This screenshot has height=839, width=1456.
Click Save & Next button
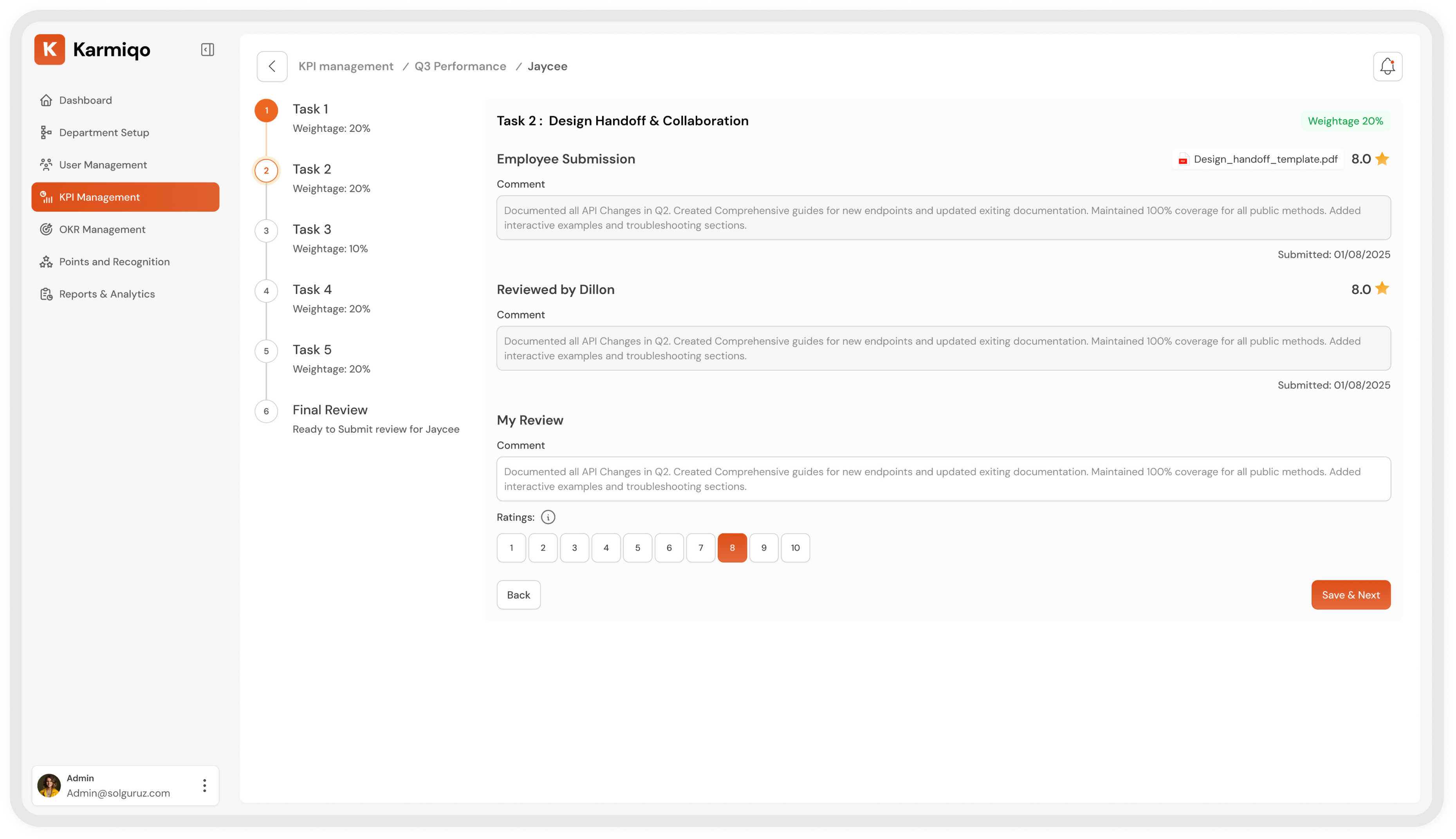click(1351, 595)
